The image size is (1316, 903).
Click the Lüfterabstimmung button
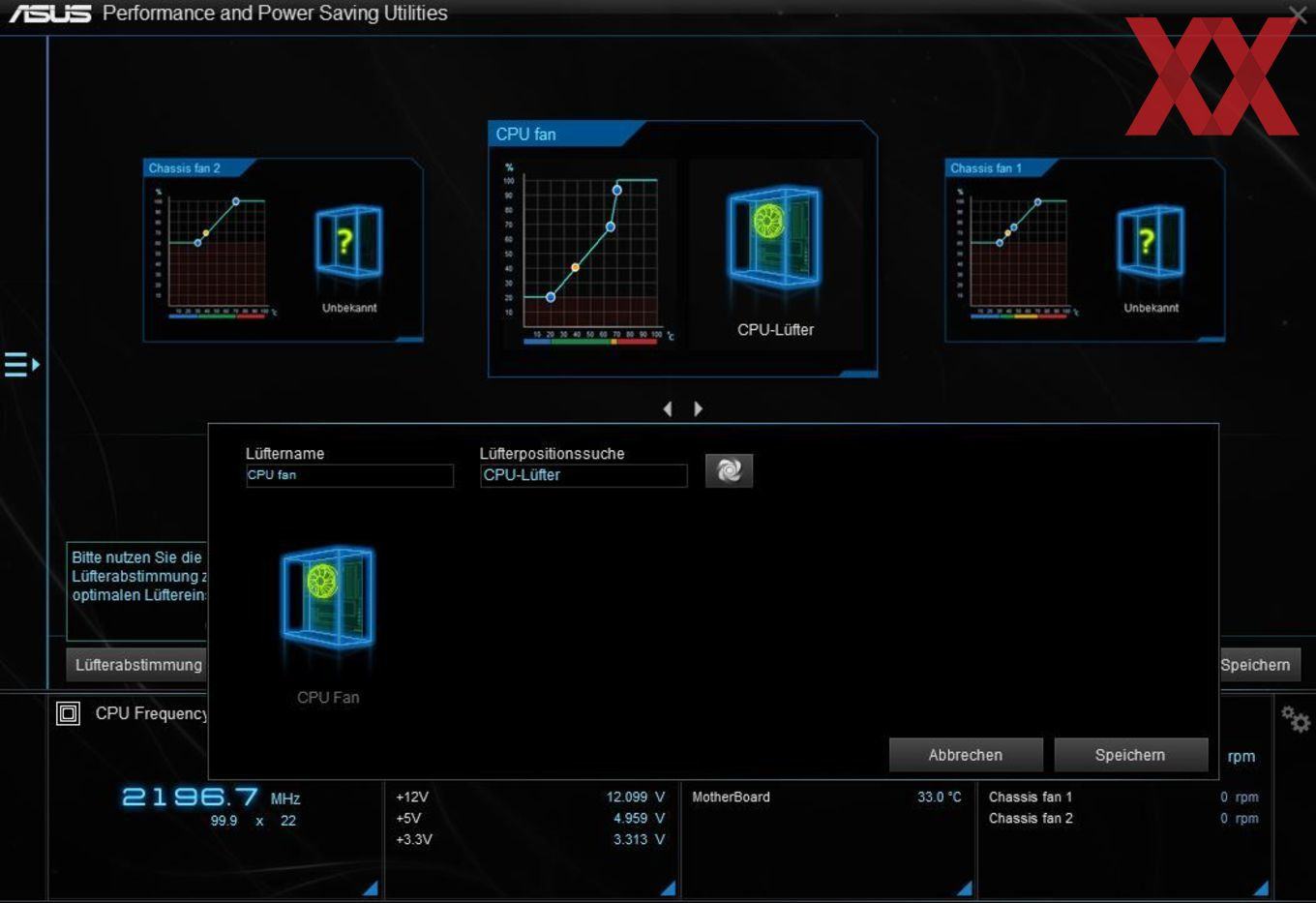137,665
